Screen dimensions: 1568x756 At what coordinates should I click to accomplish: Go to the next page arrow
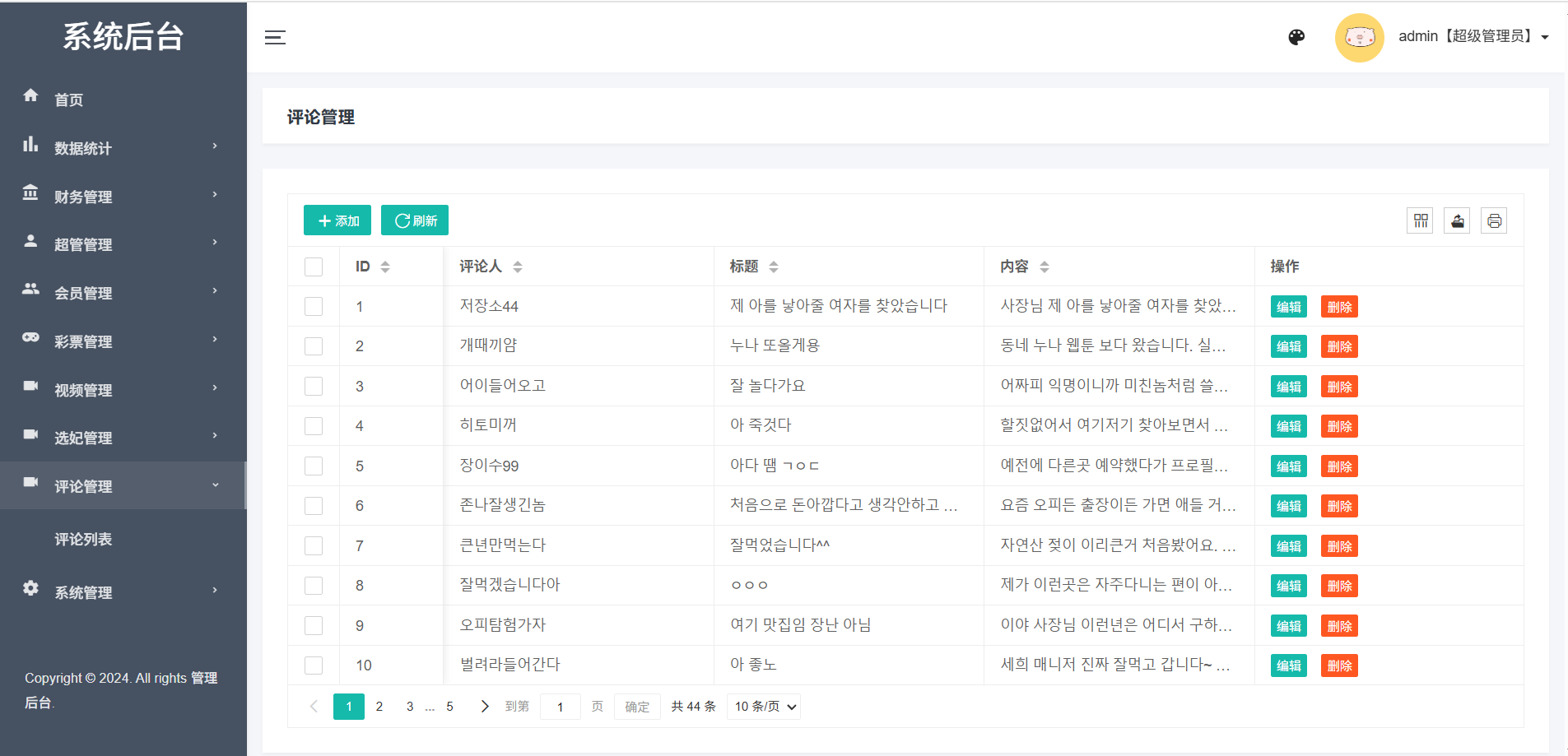pyautogui.click(x=485, y=707)
